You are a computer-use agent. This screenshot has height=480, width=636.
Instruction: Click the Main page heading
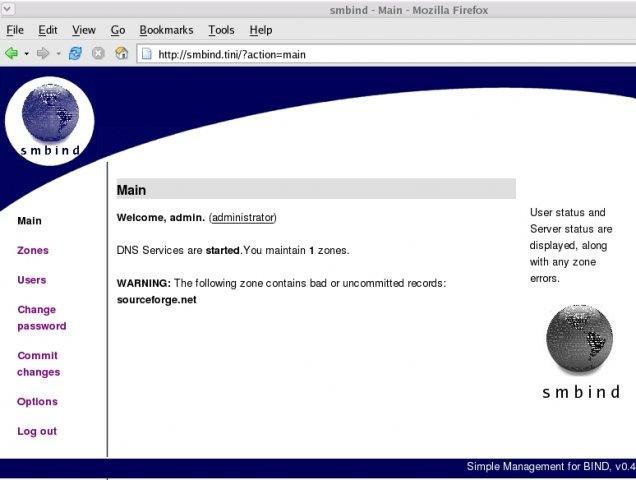click(x=131, y=190)
